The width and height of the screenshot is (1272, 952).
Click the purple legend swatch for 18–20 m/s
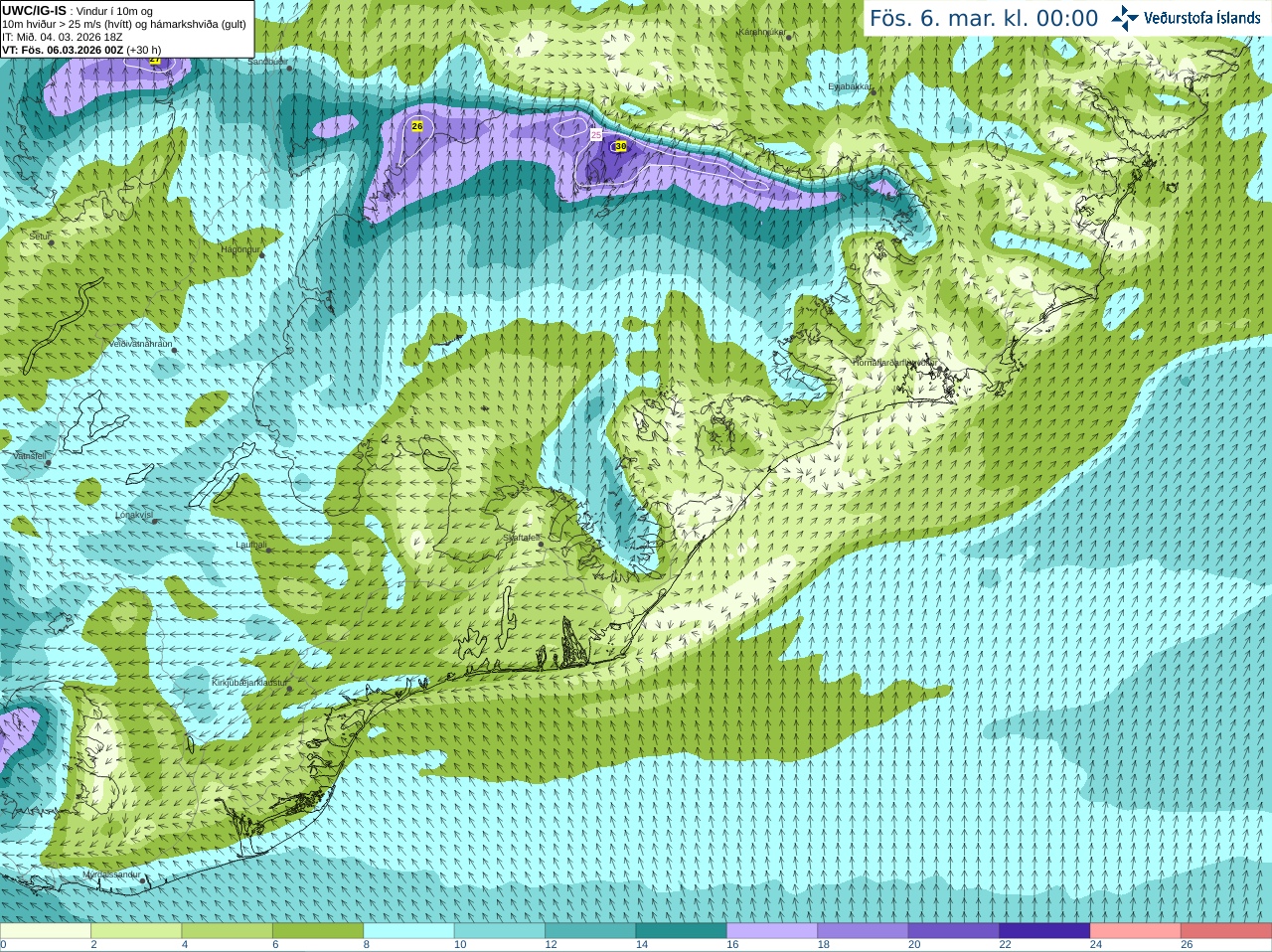(863, 931)
